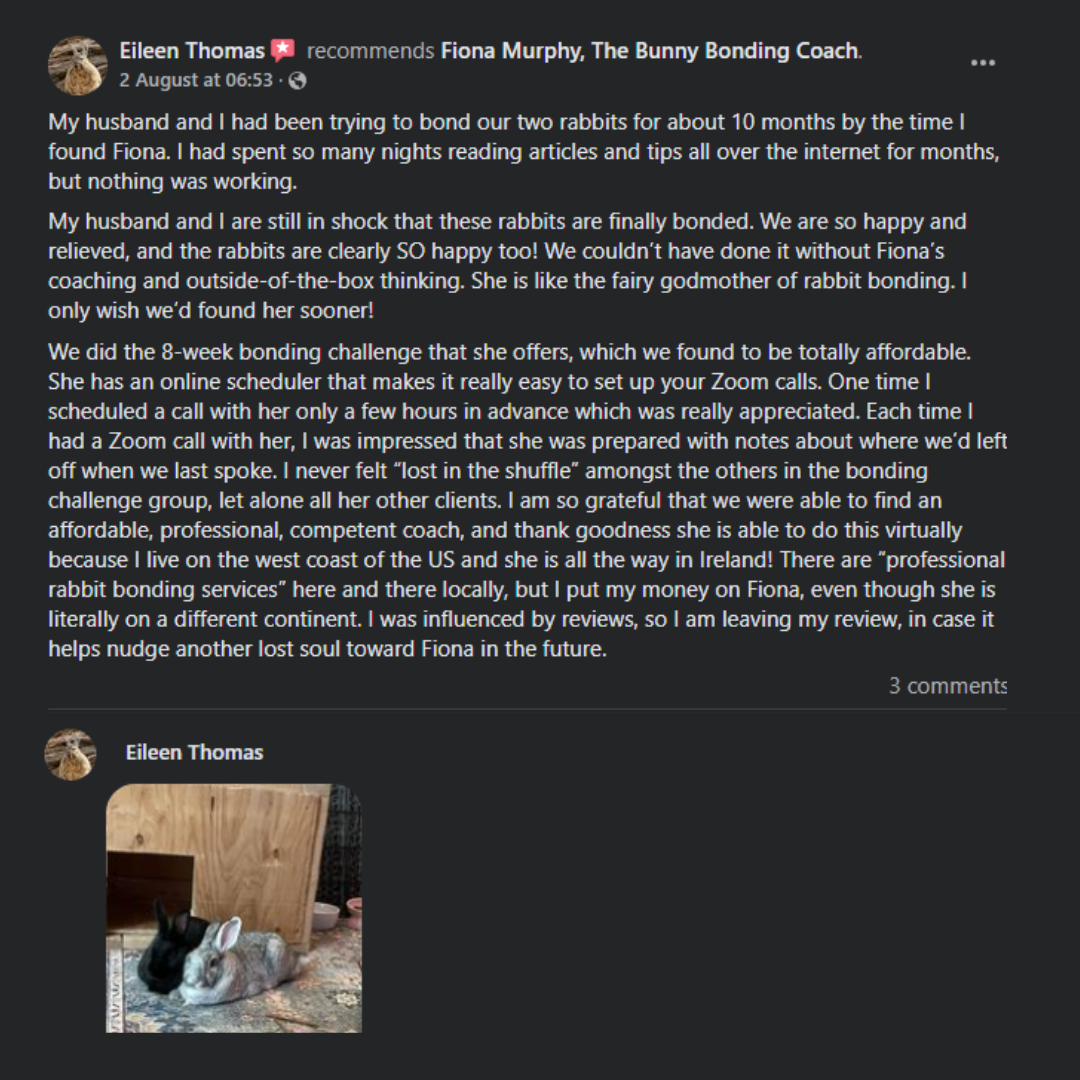This screenshot has width=1080, height=1080.
Task: Click Eileen Thomas's name on the photo comment
Action: point(194,752)
